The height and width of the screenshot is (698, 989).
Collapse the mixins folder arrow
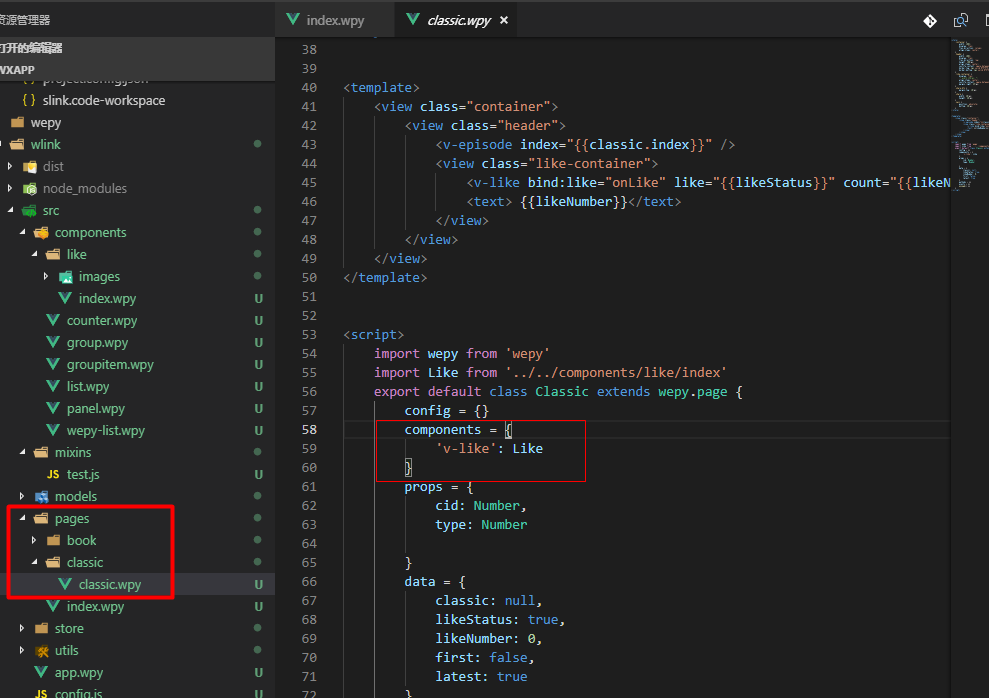pyautogui.click(x=22, y=452)
